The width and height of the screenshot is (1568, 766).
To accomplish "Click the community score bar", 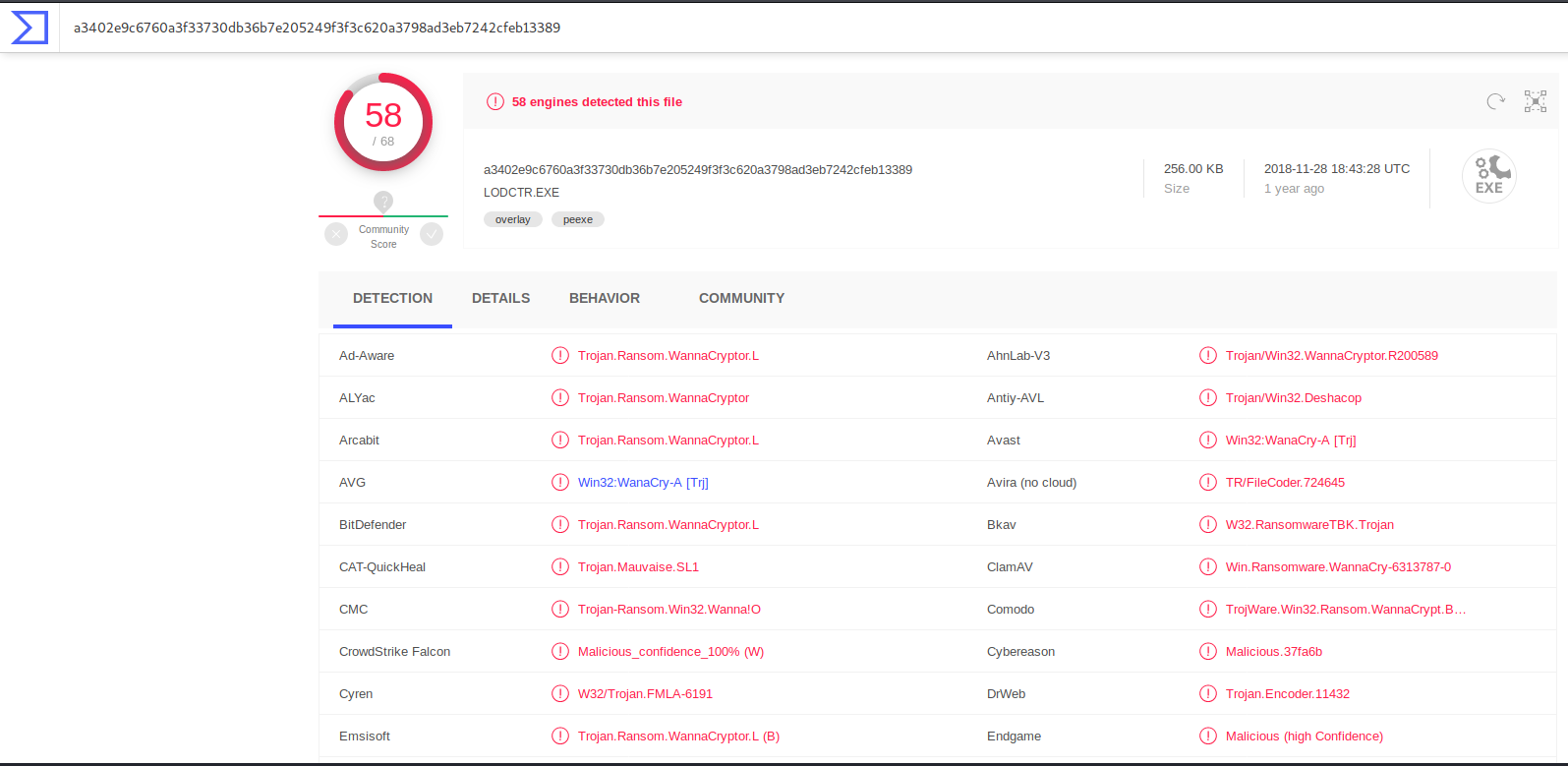I will click(x=383, y=215).
